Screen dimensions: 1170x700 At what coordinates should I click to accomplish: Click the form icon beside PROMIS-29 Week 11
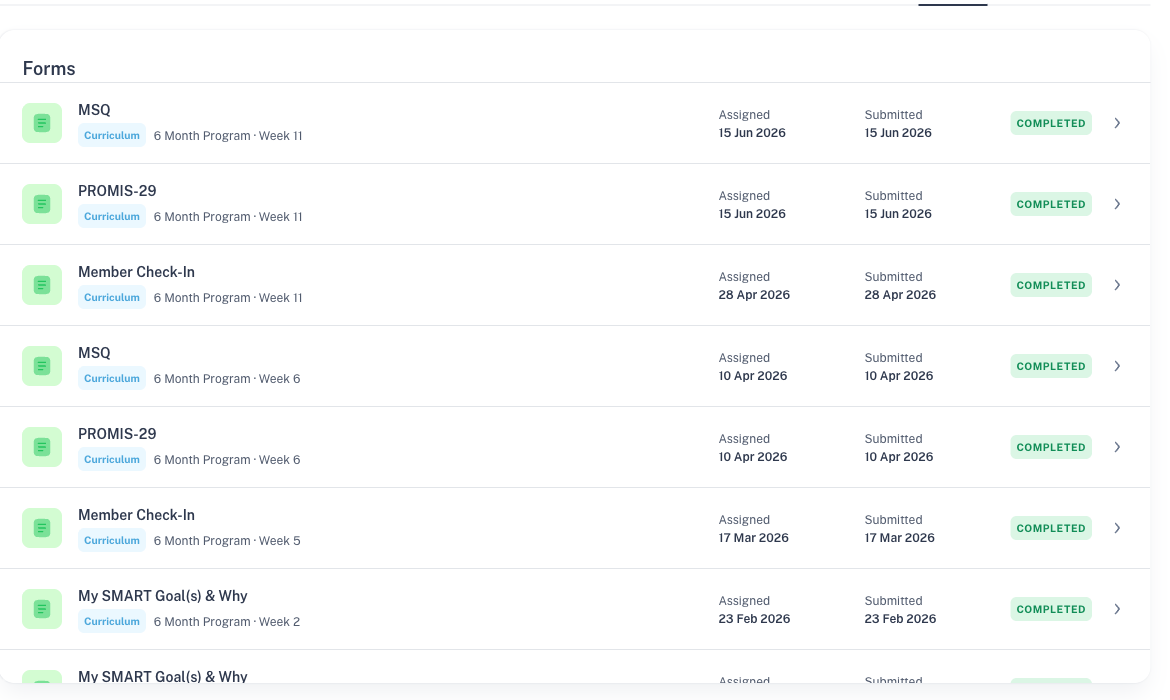pyautogui.click(x=42, y=204)
